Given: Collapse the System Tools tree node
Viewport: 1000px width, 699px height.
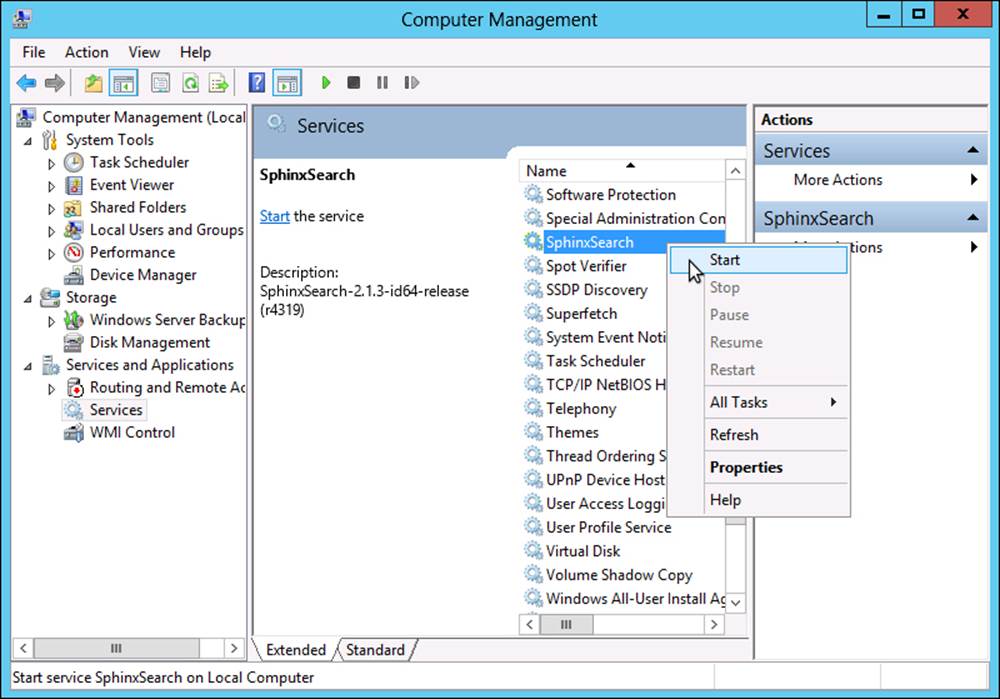Looking at the screenshot, I should pos(27,141).
